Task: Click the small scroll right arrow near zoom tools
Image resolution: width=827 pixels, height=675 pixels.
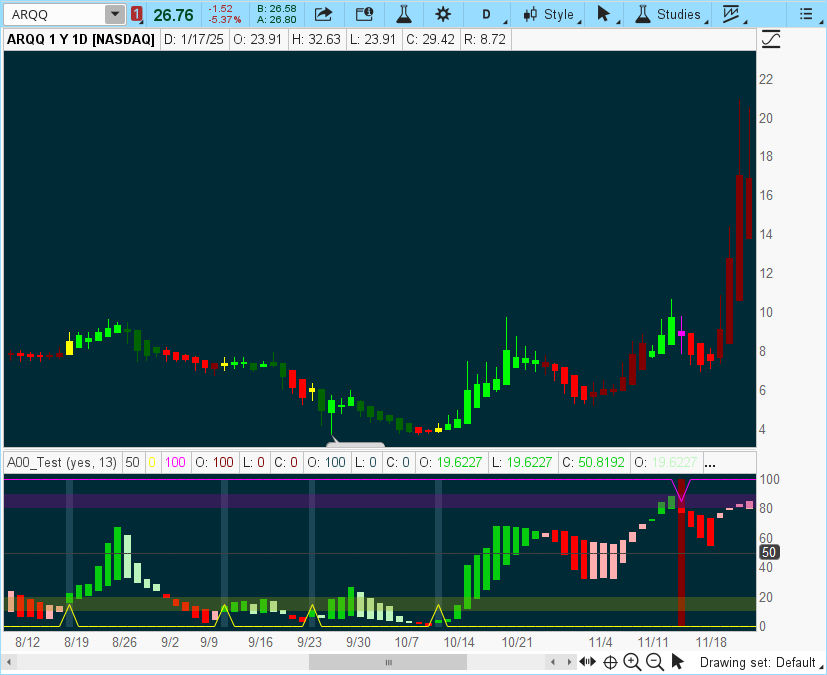Action: (x=569, y=662)
